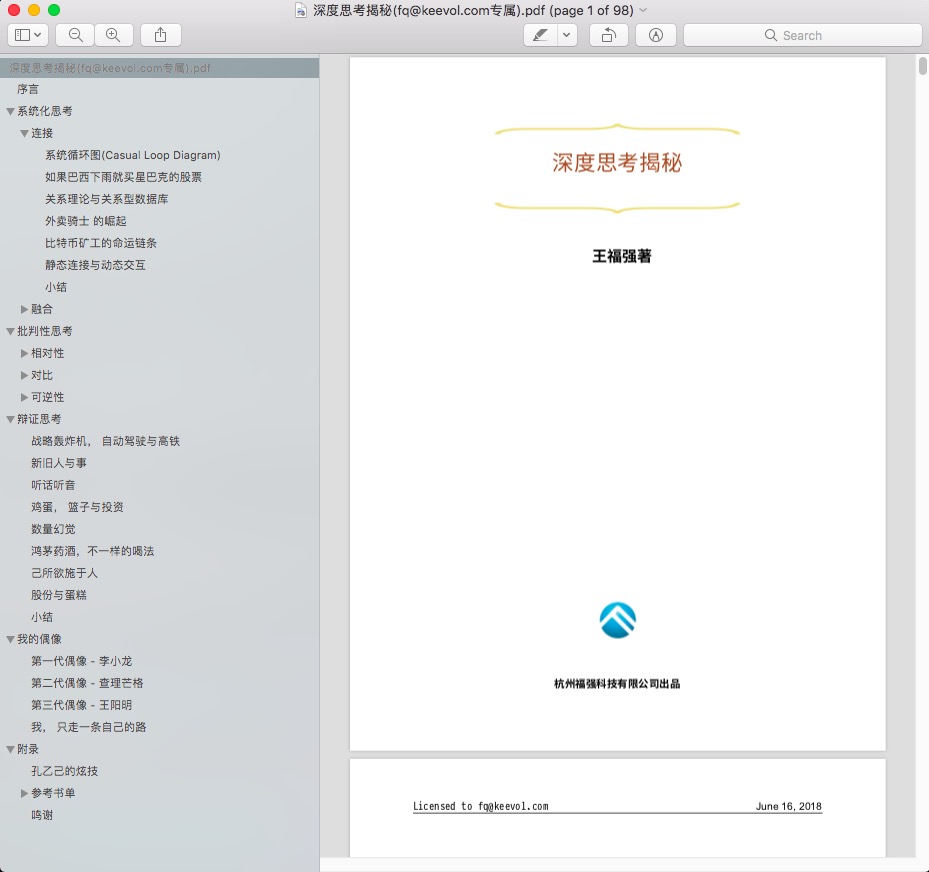Open 孔乙己的炫技 entry
The image size is (929, 872).
[x=65, y=771]
